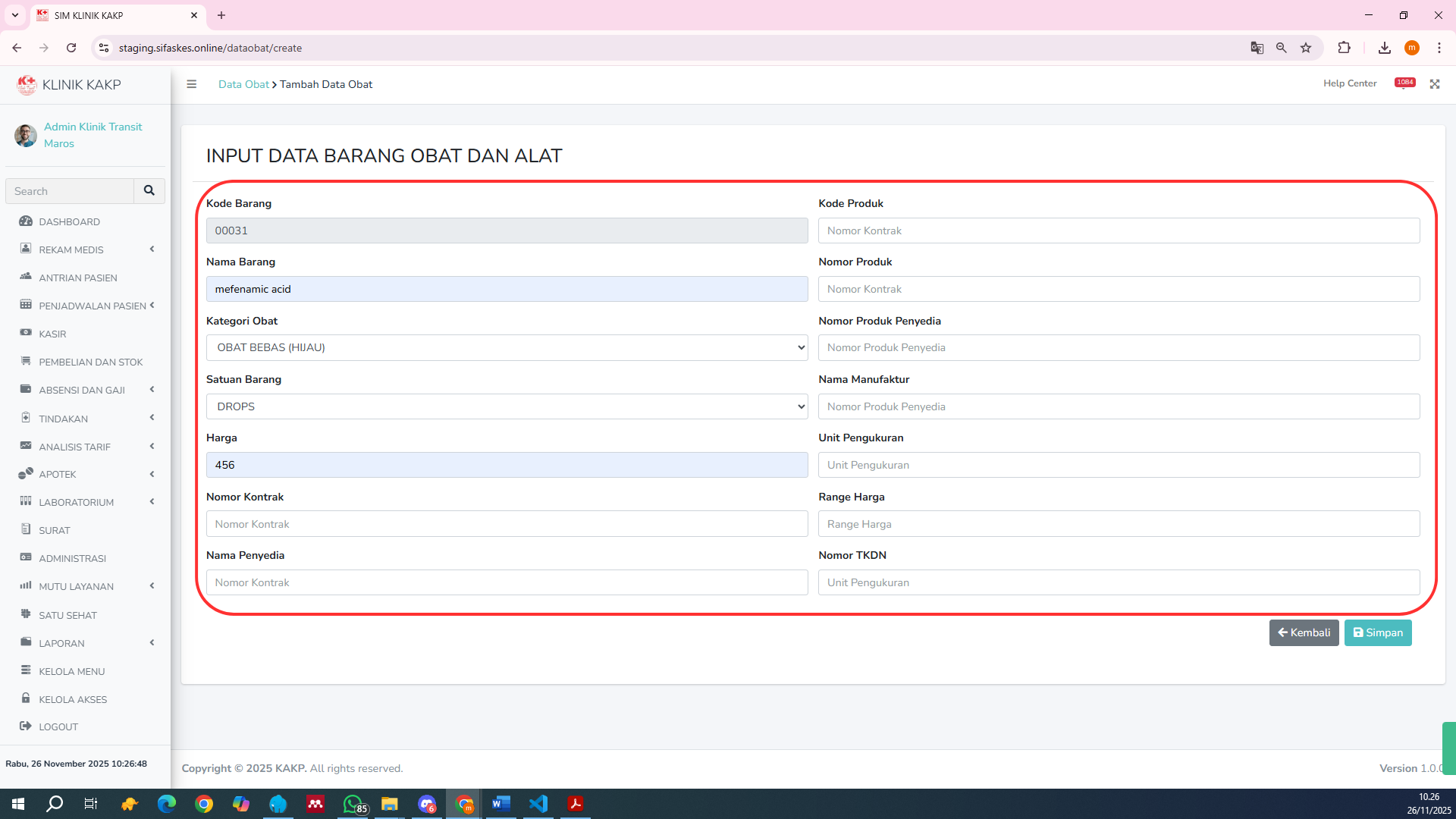Bookmark this page with the star icon
Viewport: 1456px width, 819px height.
[x=1306, y=48]
